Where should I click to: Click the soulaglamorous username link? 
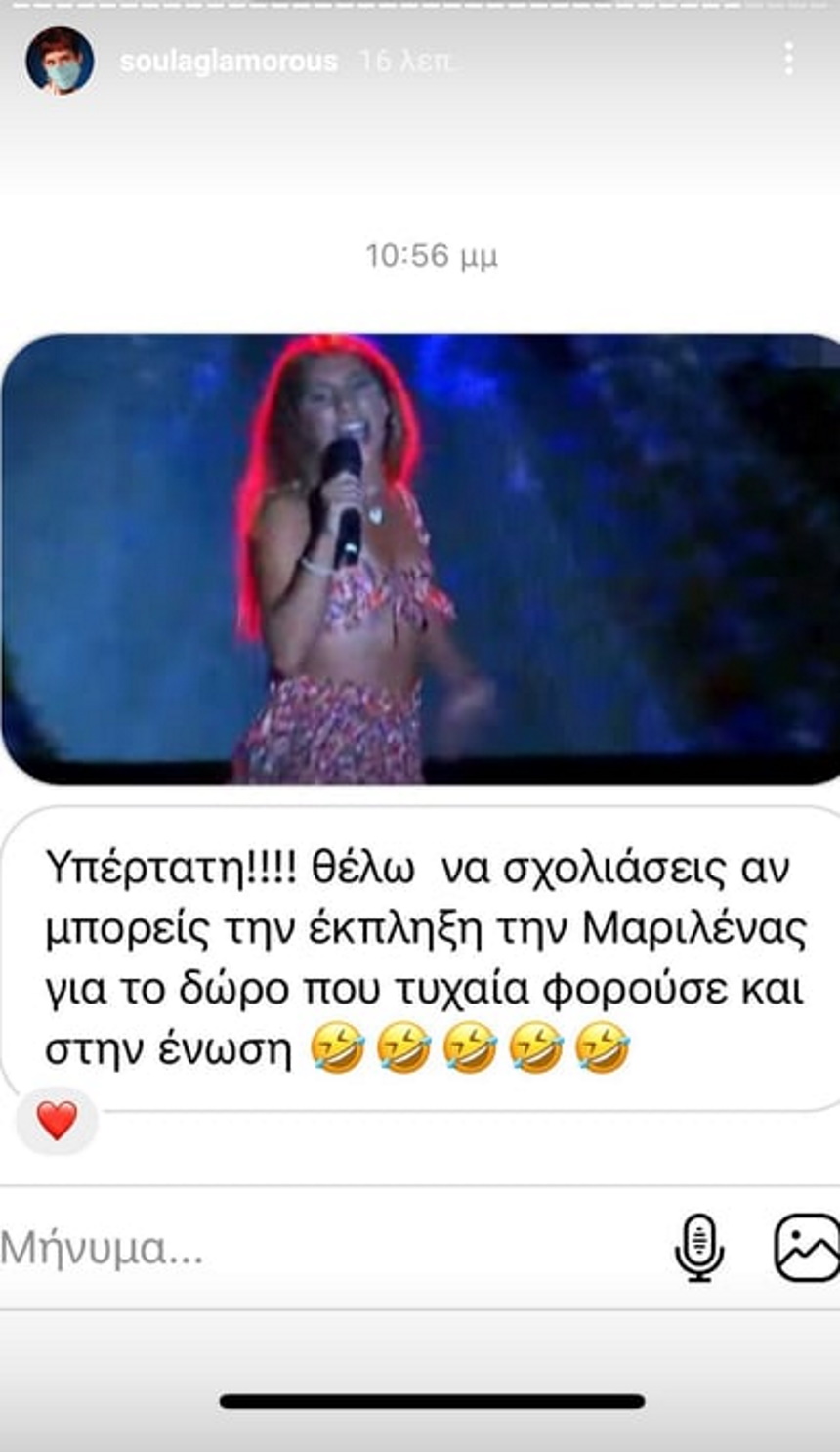[x=229, y=62]
